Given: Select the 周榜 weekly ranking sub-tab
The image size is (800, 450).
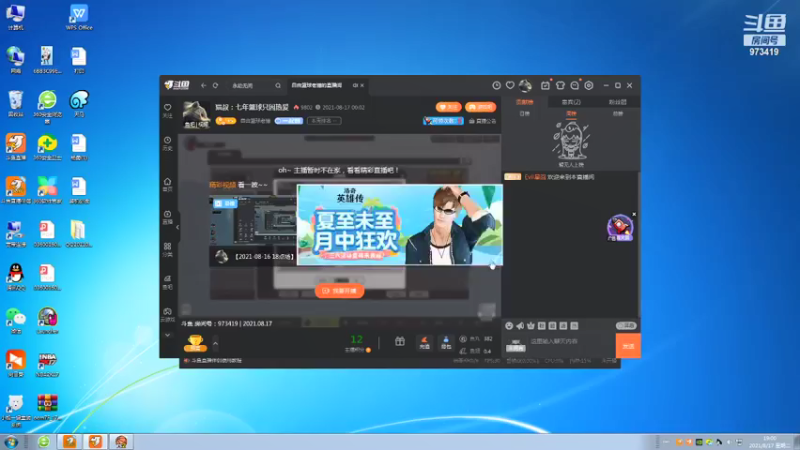Looking at the screenshot, I should pos(571,113).
